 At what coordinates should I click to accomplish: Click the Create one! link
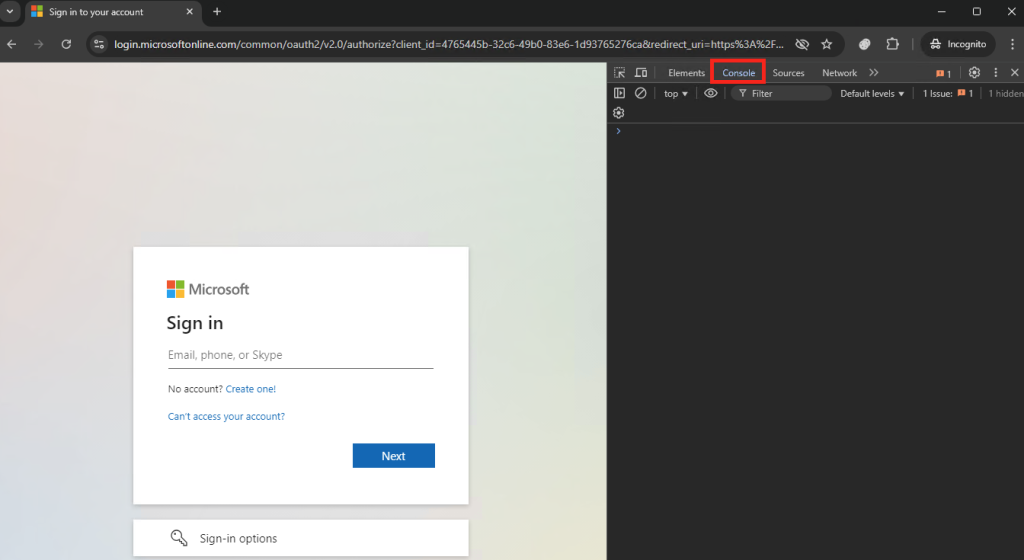pyautogui.click(x=251, y=389)
